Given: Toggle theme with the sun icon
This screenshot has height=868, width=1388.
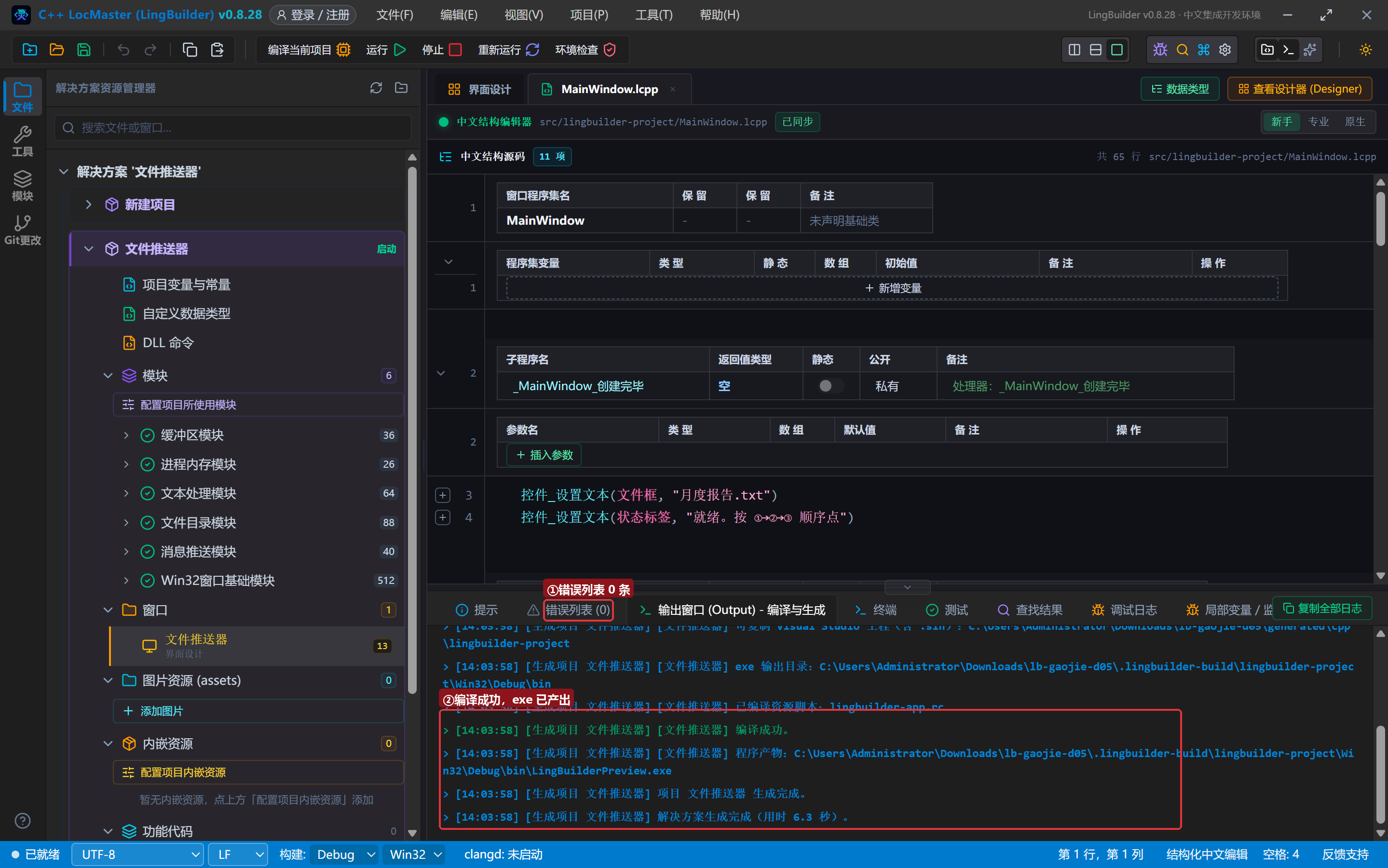Looking at the screenshot, I should pos(1366,50).
